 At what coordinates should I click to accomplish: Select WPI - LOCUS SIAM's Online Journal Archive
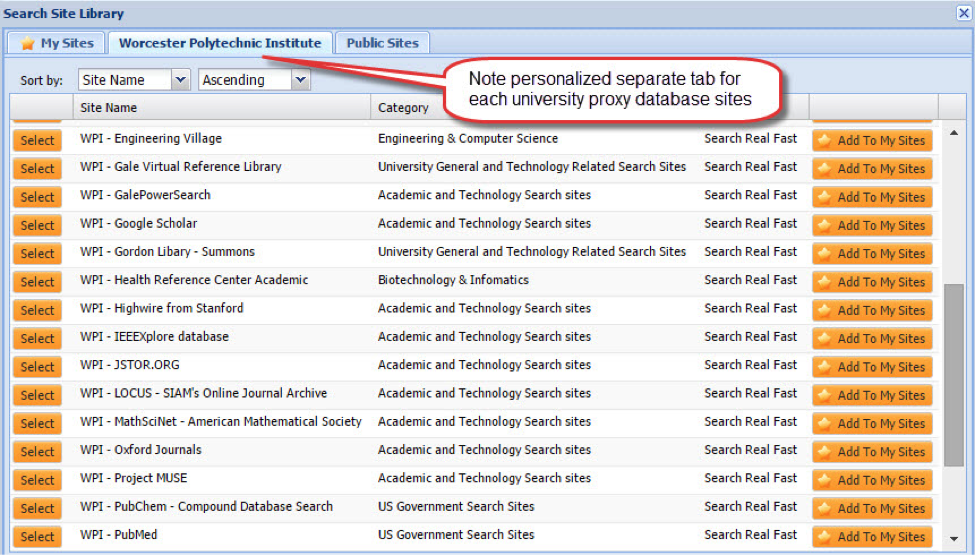37,395
